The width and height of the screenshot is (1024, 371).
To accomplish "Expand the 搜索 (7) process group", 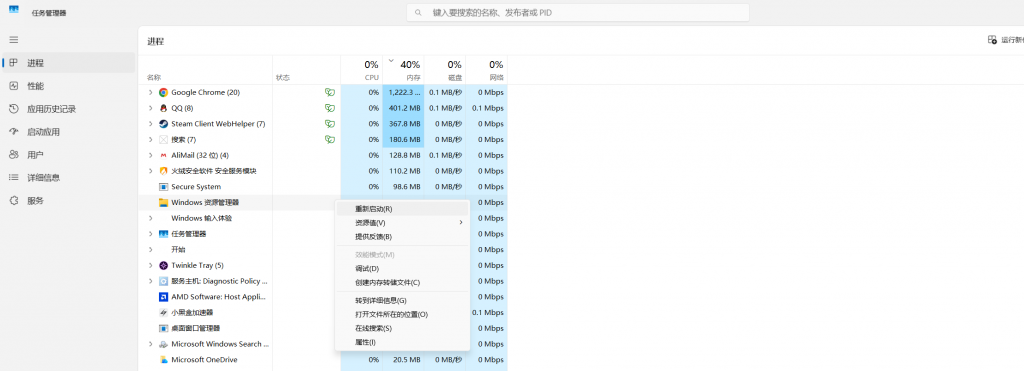I will pos(150,139).
